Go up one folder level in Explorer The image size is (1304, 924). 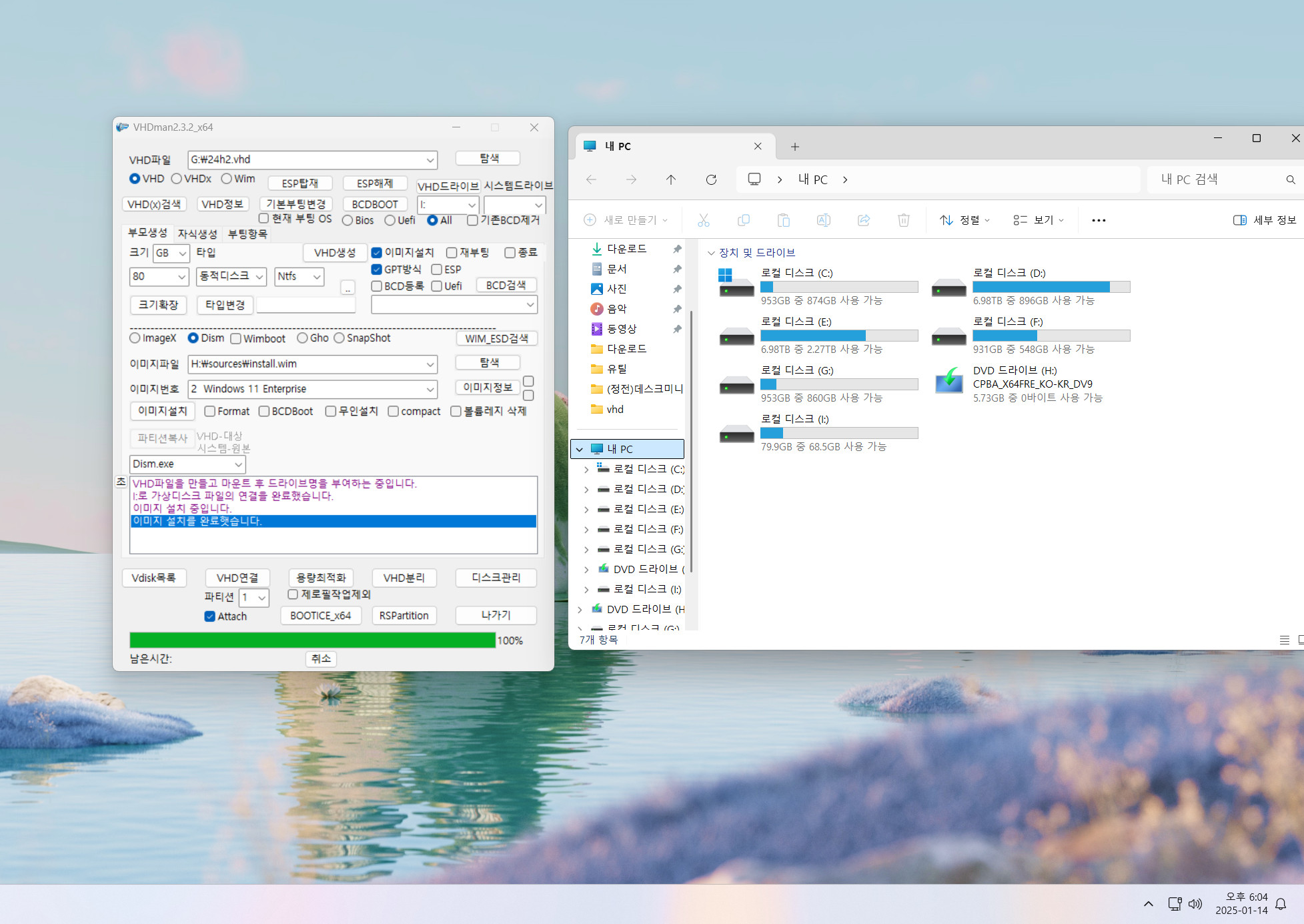click(671, 179)
